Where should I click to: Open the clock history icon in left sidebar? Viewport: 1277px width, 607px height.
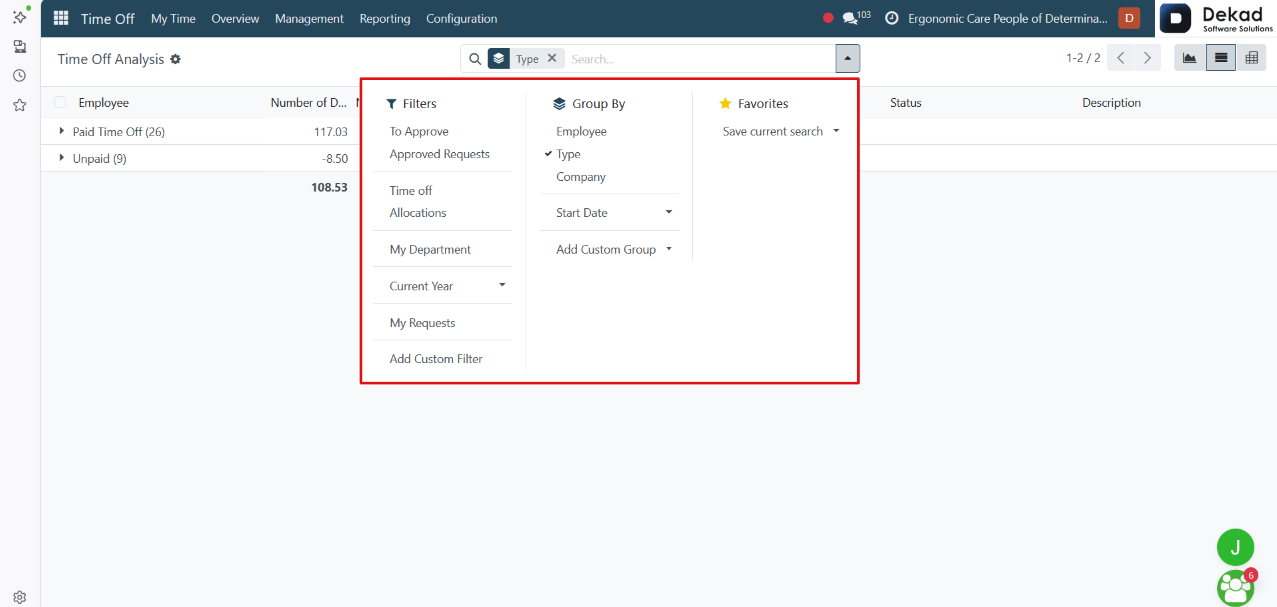pos(19,75)
